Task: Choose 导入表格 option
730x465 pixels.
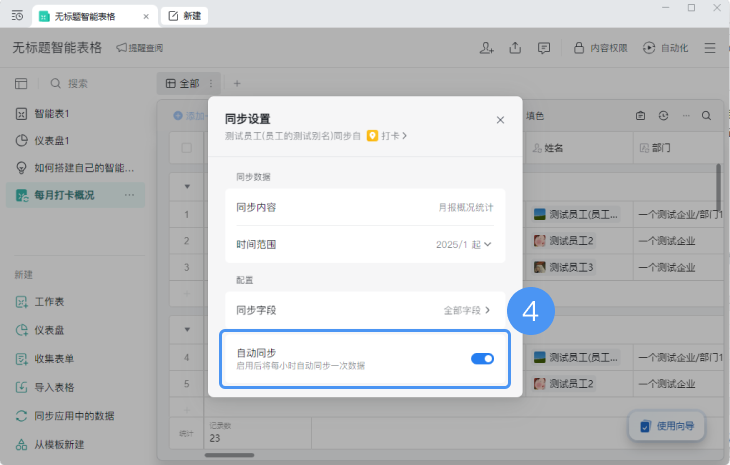Action: click(45, 387)
